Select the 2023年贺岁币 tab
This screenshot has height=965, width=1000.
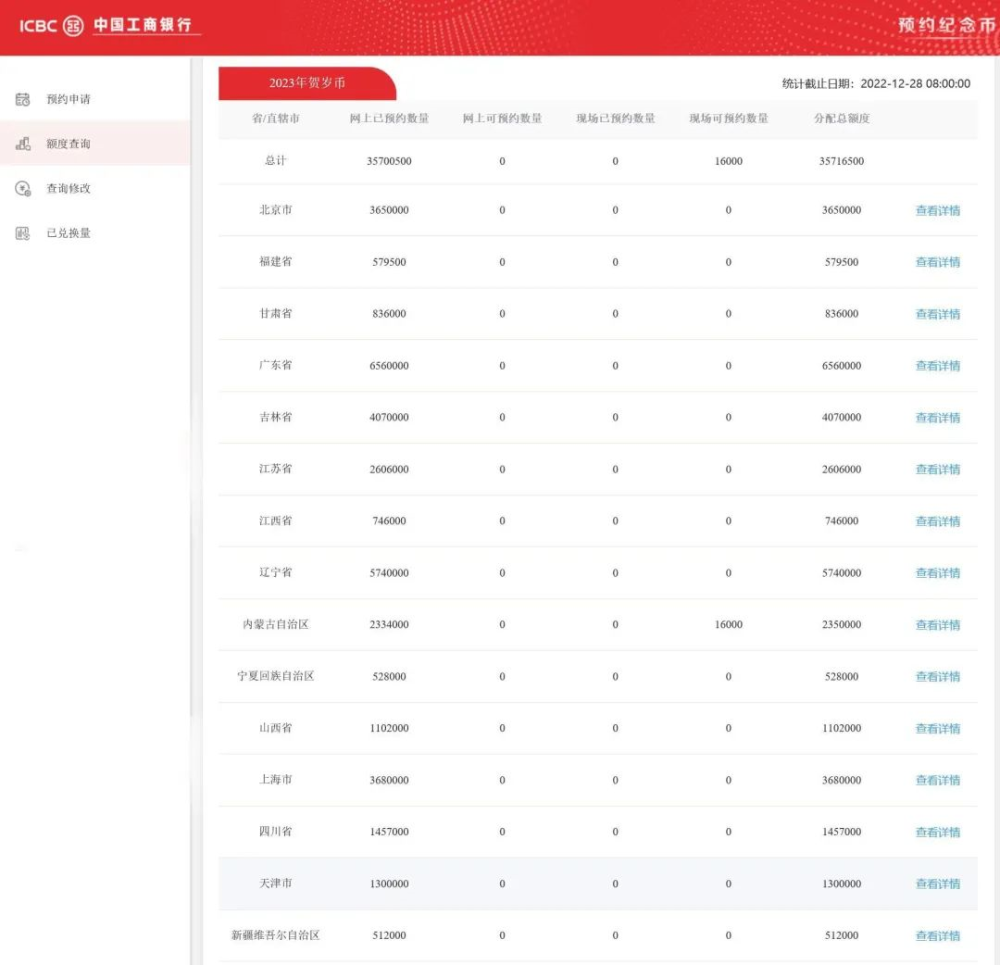(307, 83)
